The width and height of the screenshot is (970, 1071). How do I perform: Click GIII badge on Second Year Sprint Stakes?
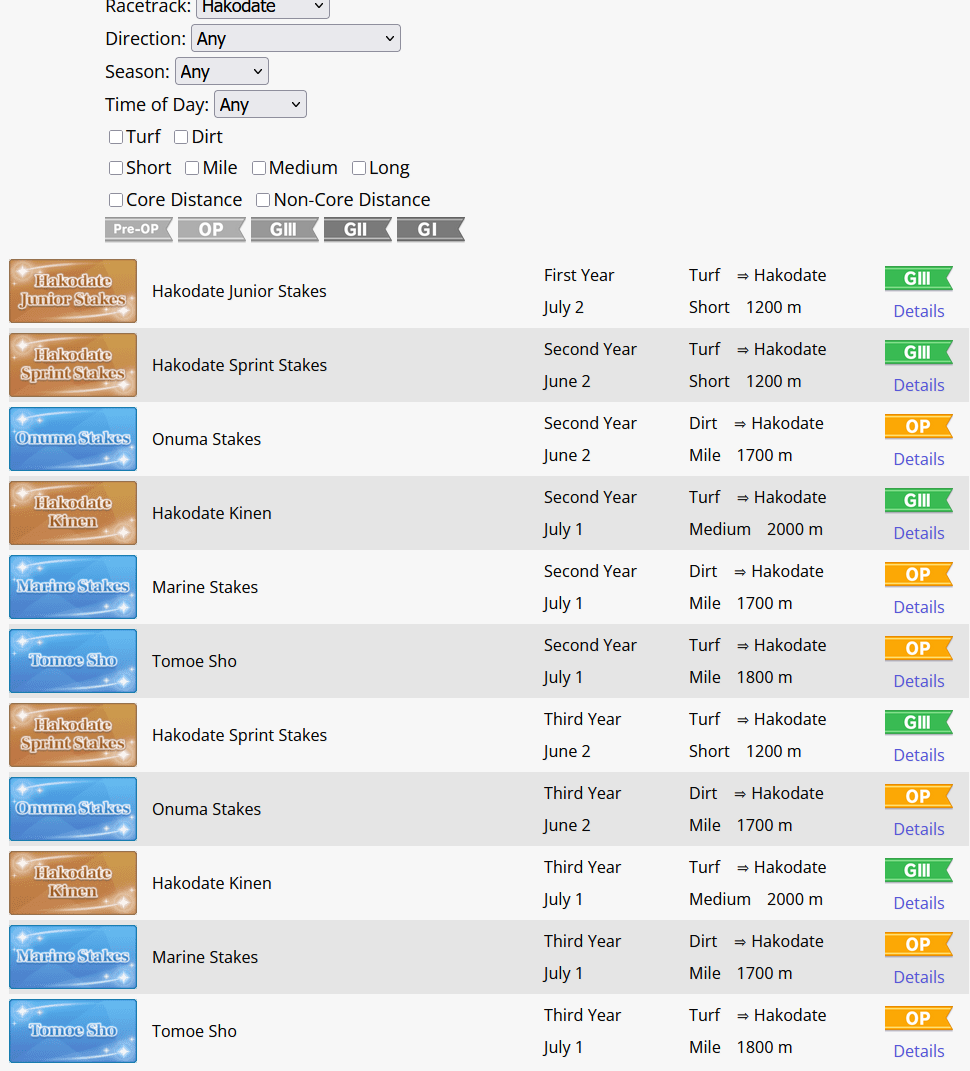point(919,352)
